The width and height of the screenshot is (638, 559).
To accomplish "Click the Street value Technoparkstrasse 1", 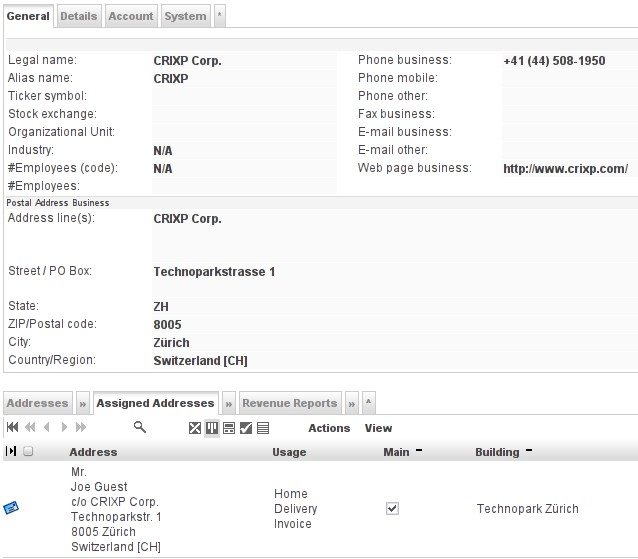I will coord(214,271).
